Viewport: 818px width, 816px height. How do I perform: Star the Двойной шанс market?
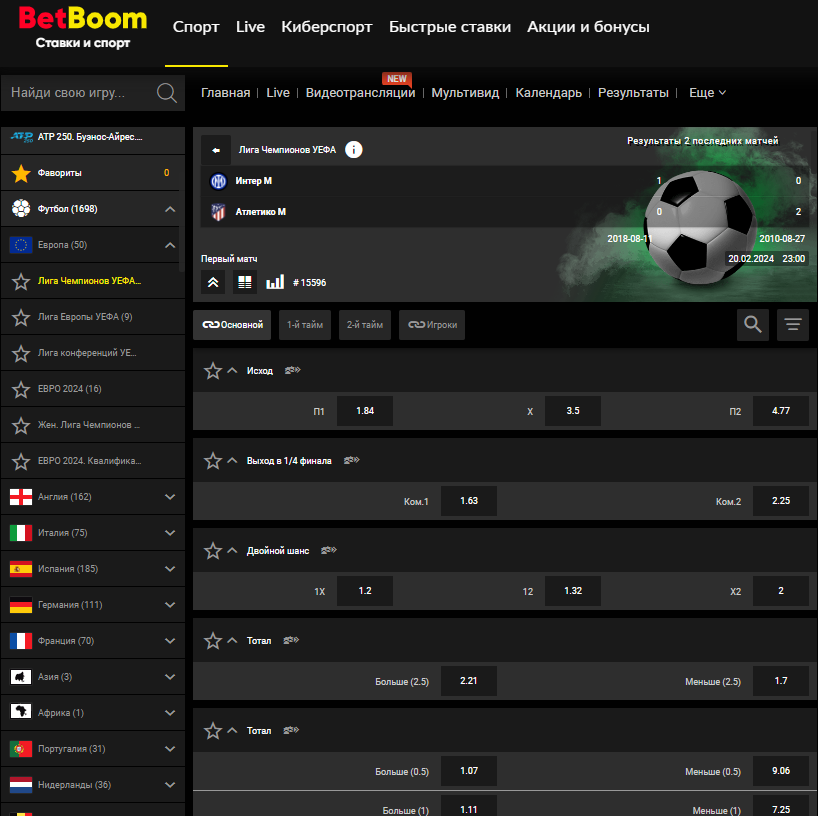point(213,551)
